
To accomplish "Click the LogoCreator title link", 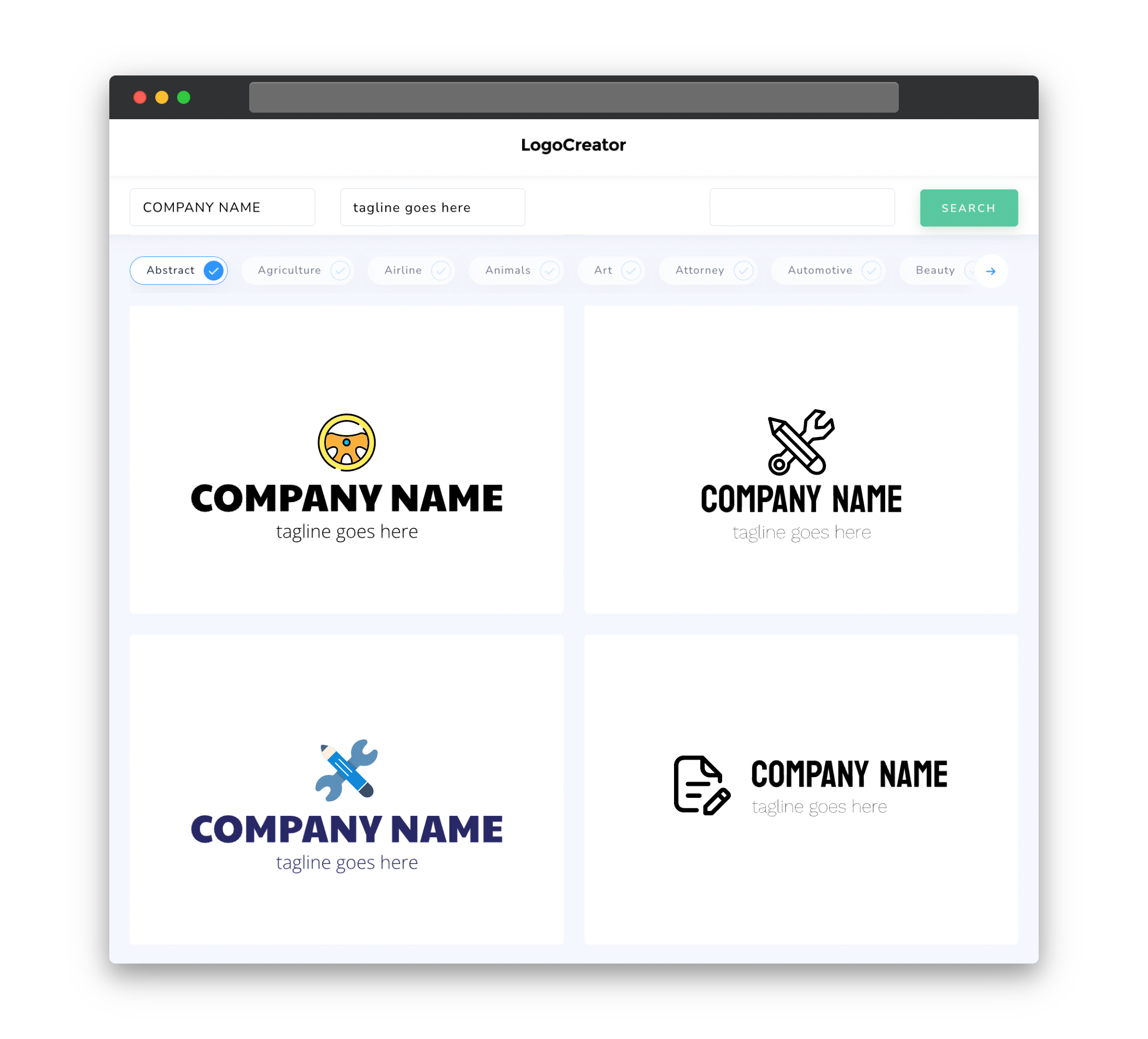I will (573, 145).
